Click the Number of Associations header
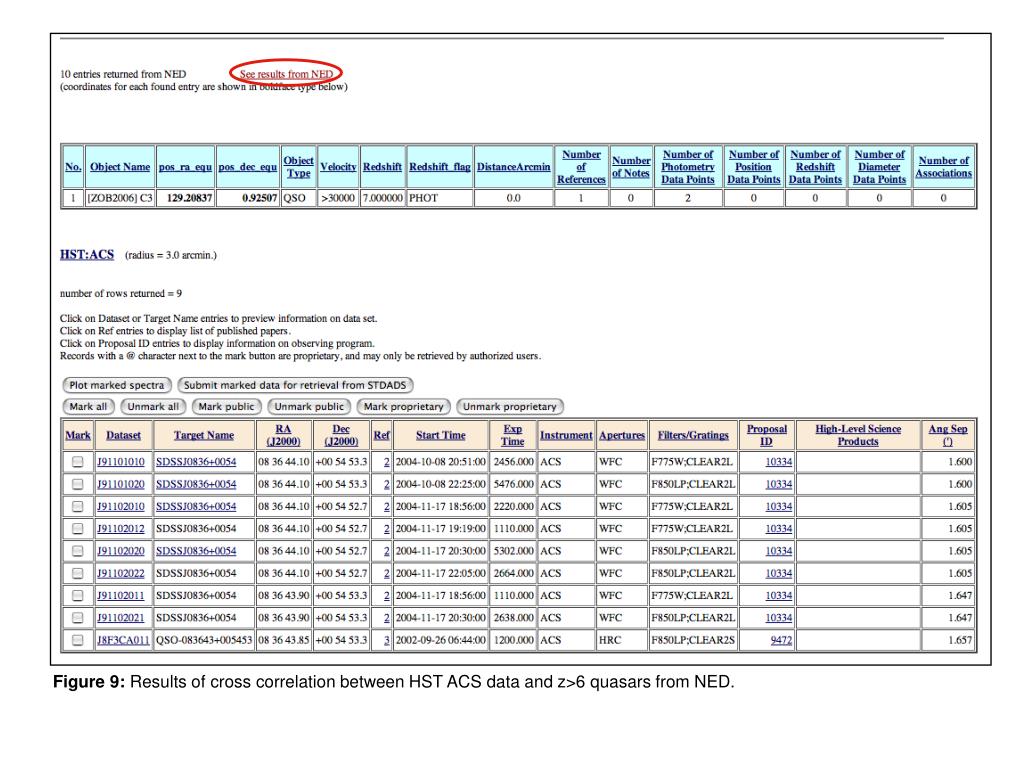 (x=944, y=167)
